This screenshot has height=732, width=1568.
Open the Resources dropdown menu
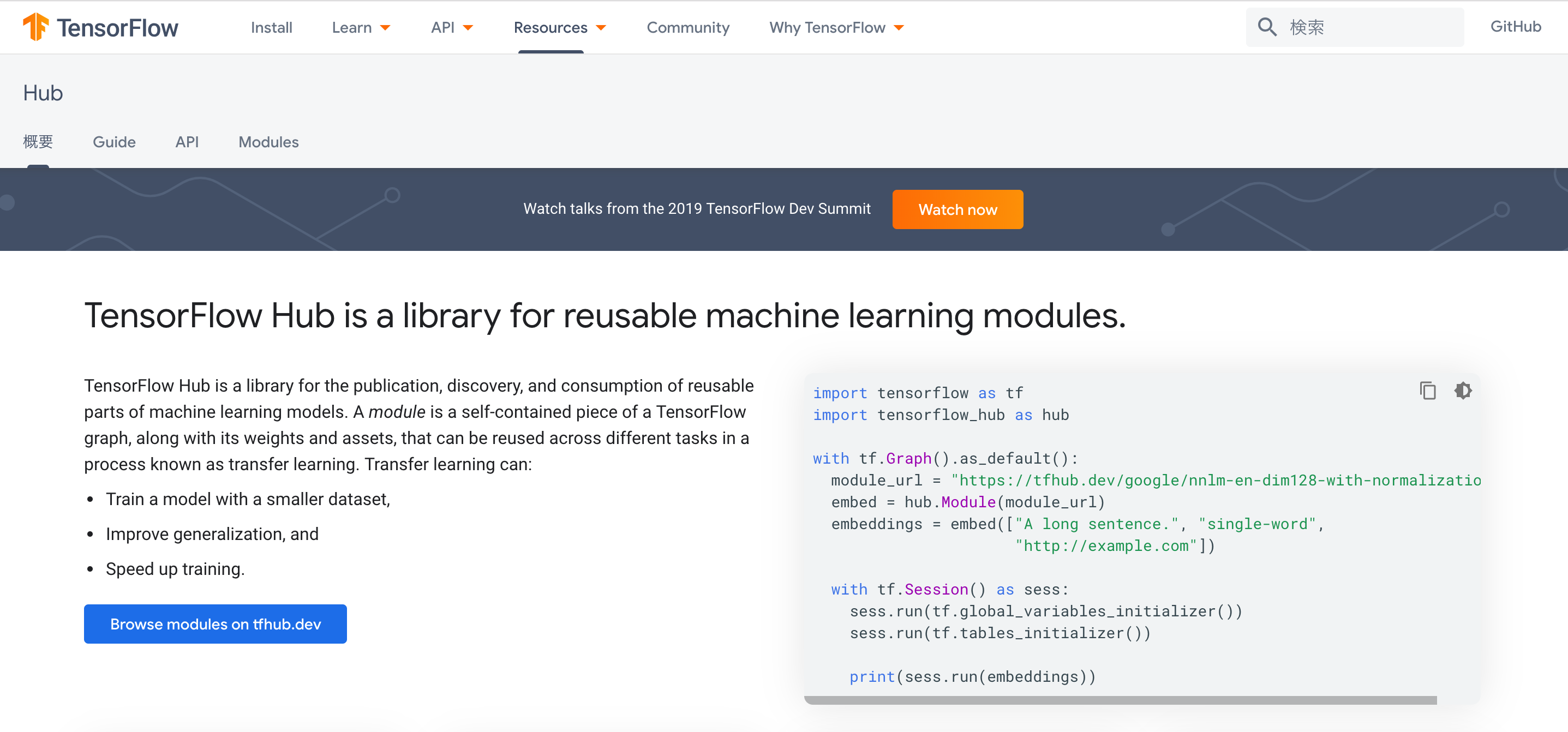pyautogui.click(x=559, y=27)
